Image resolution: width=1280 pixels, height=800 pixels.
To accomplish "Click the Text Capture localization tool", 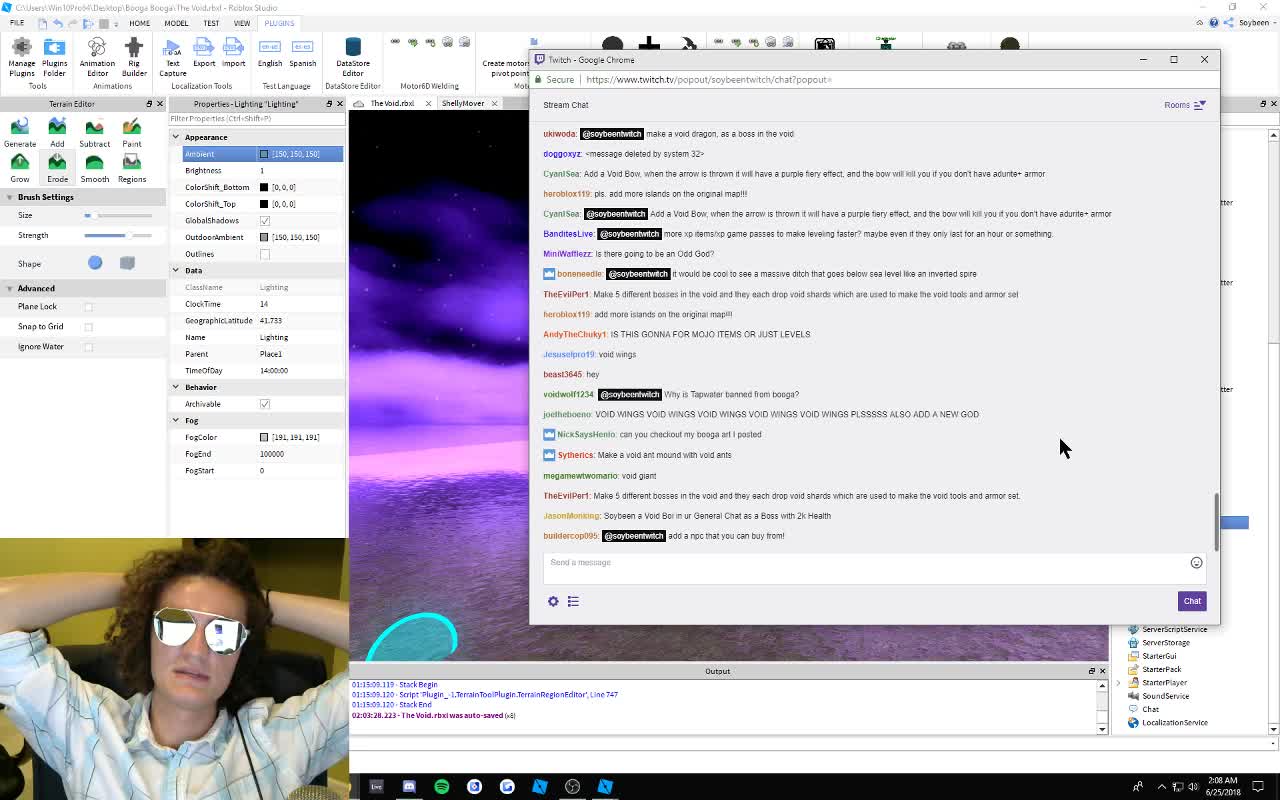I will (172, 57).
